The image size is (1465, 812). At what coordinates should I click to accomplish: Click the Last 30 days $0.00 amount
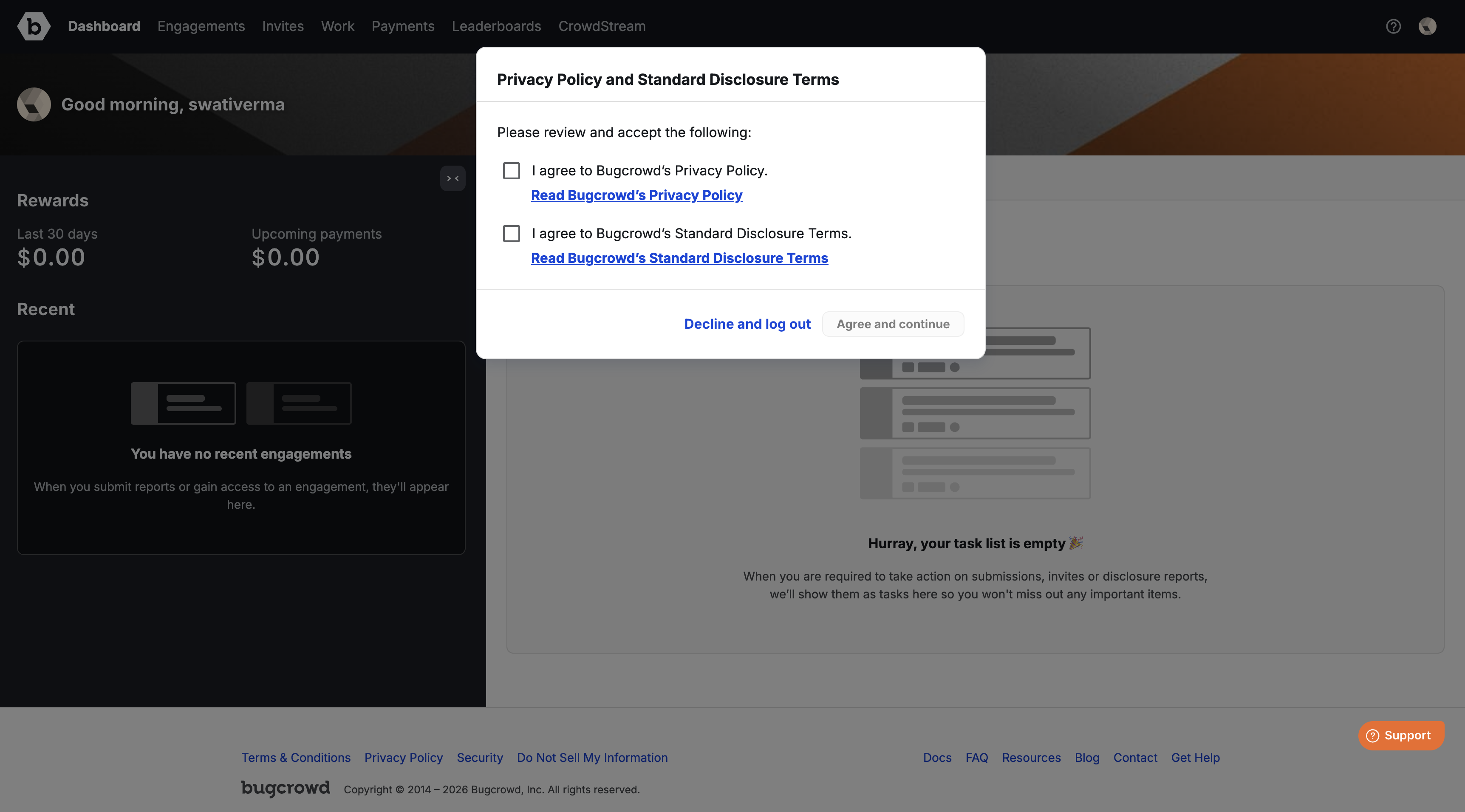click(51, 257)
